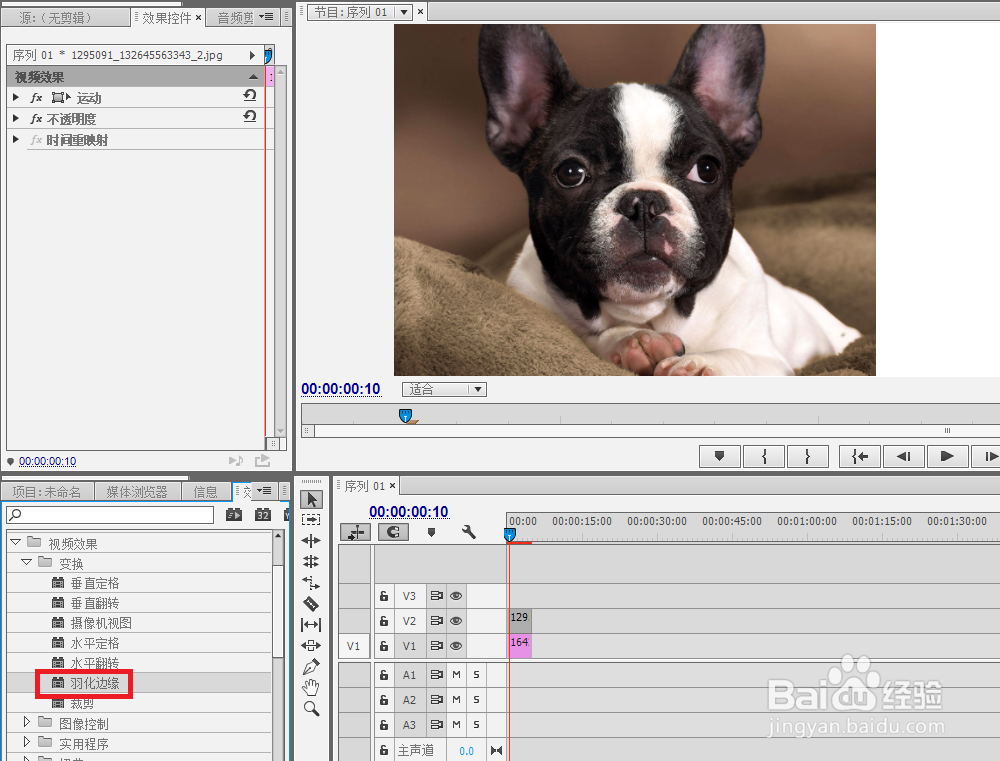Toggle lock on V3 track

pyautogui.click(x=384, y=596)
